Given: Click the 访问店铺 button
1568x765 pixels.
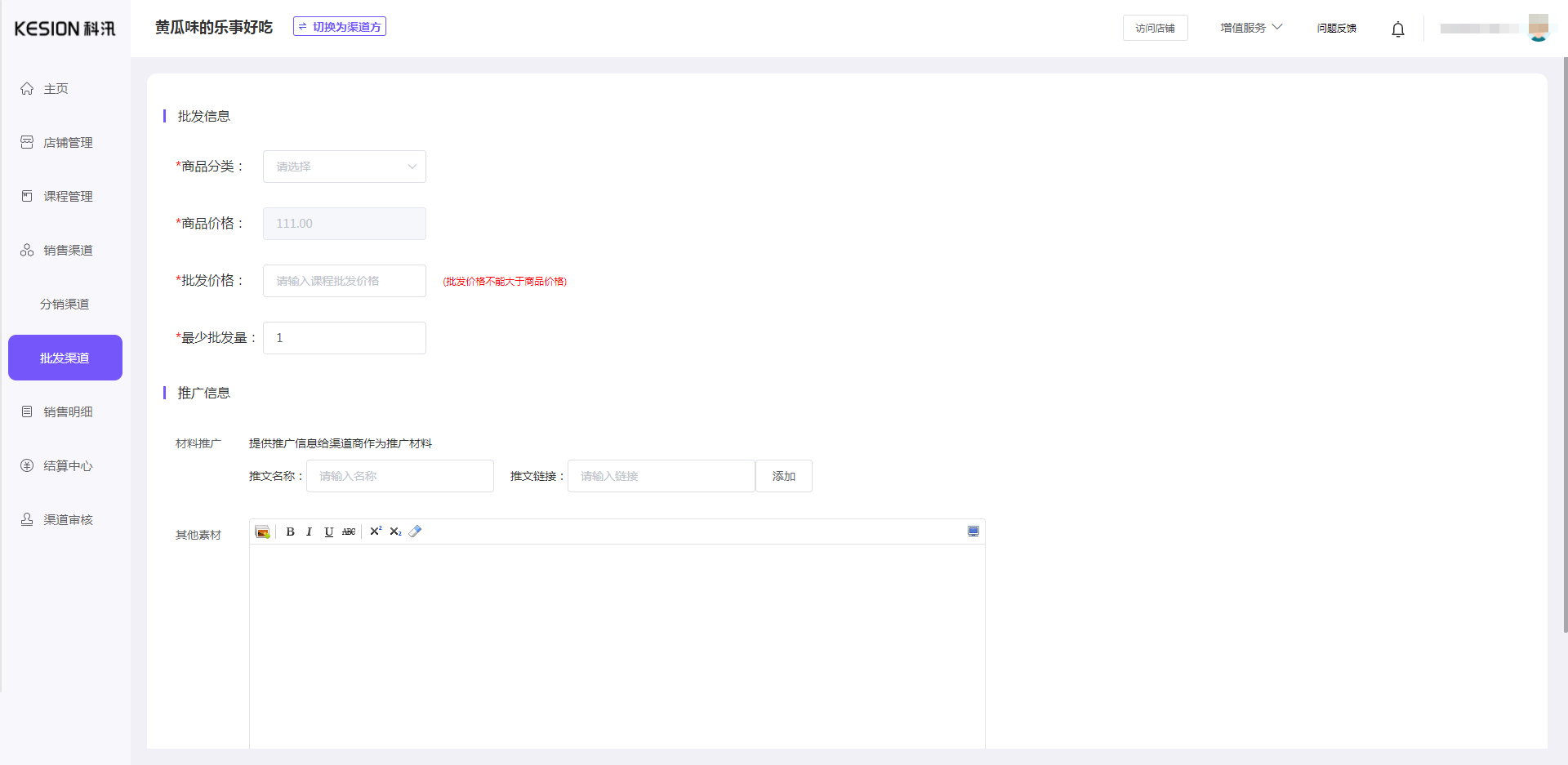Looking at the screenshot, I should (1155, 29).
